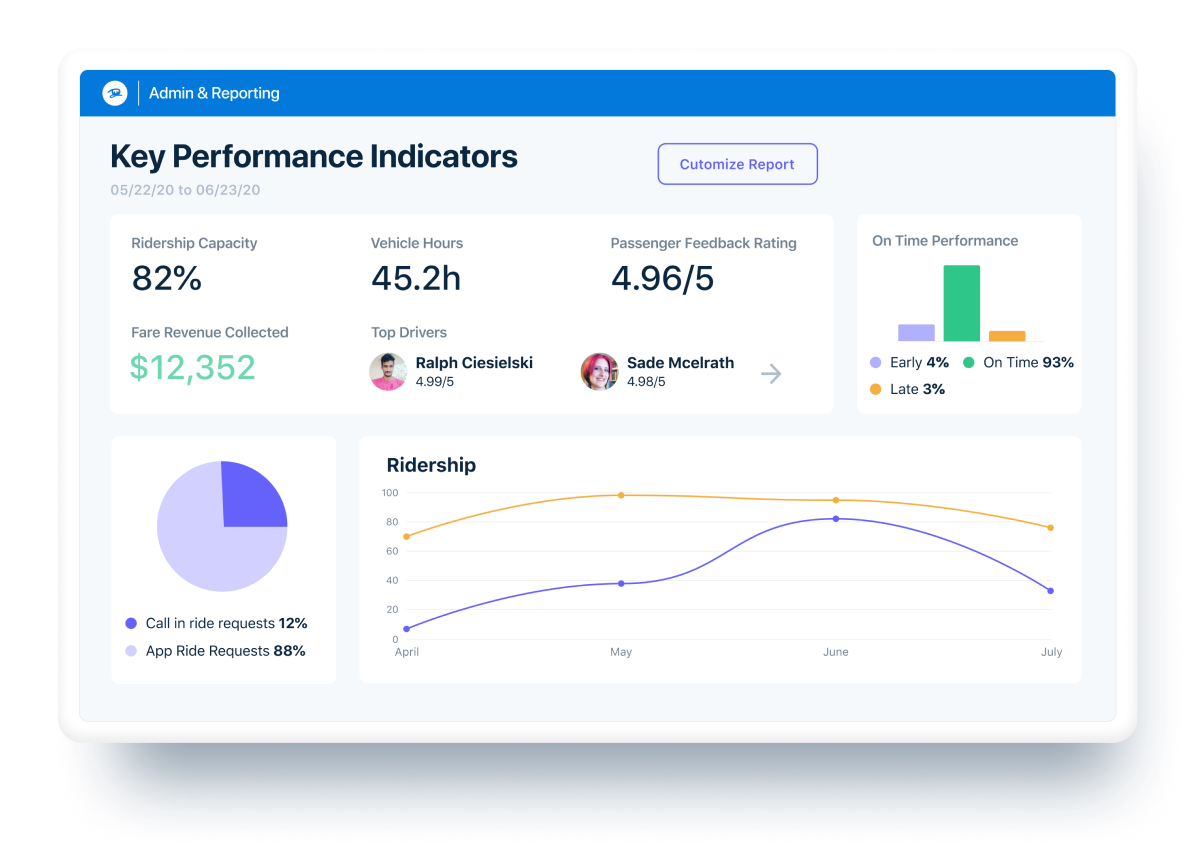1196x853 pixels.
Task: Click the orange line data point at July
Action: point(1051,528)
